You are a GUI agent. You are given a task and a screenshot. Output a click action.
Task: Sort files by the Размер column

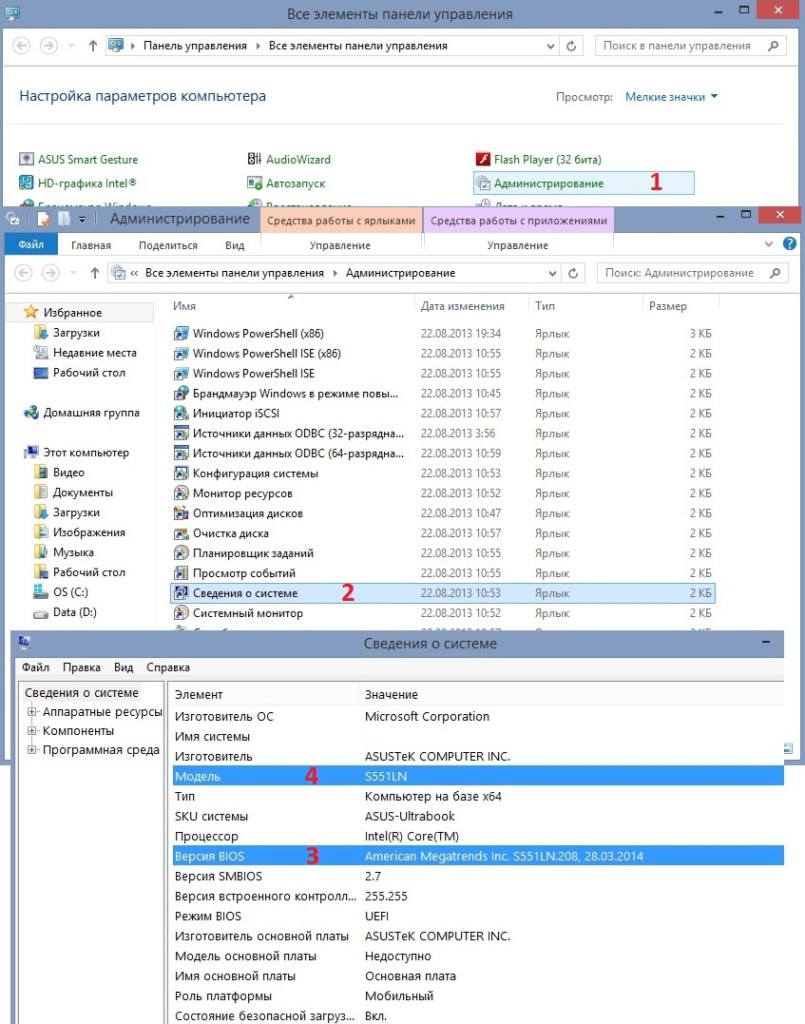[667, 306]
